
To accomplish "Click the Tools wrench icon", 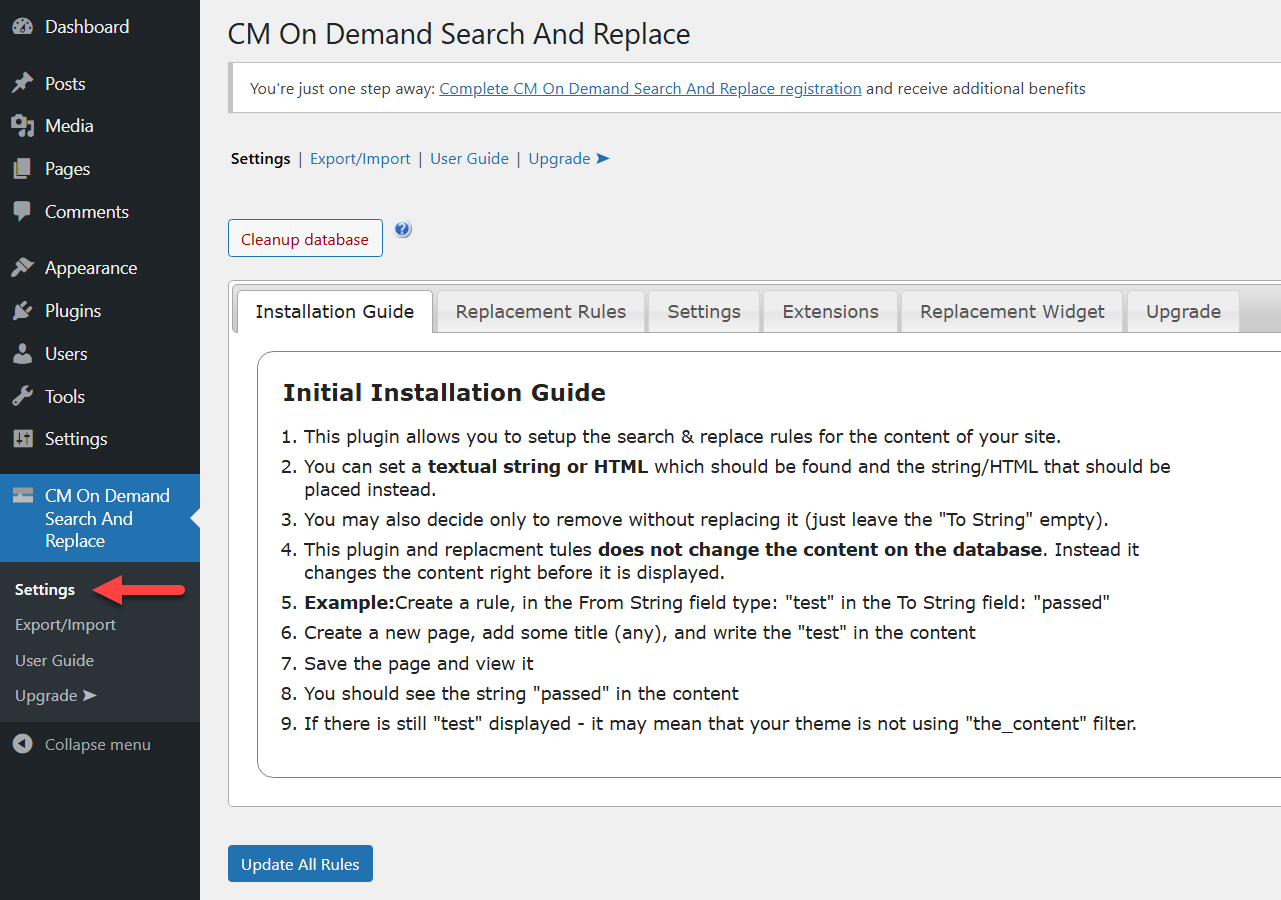I will 22,397.
